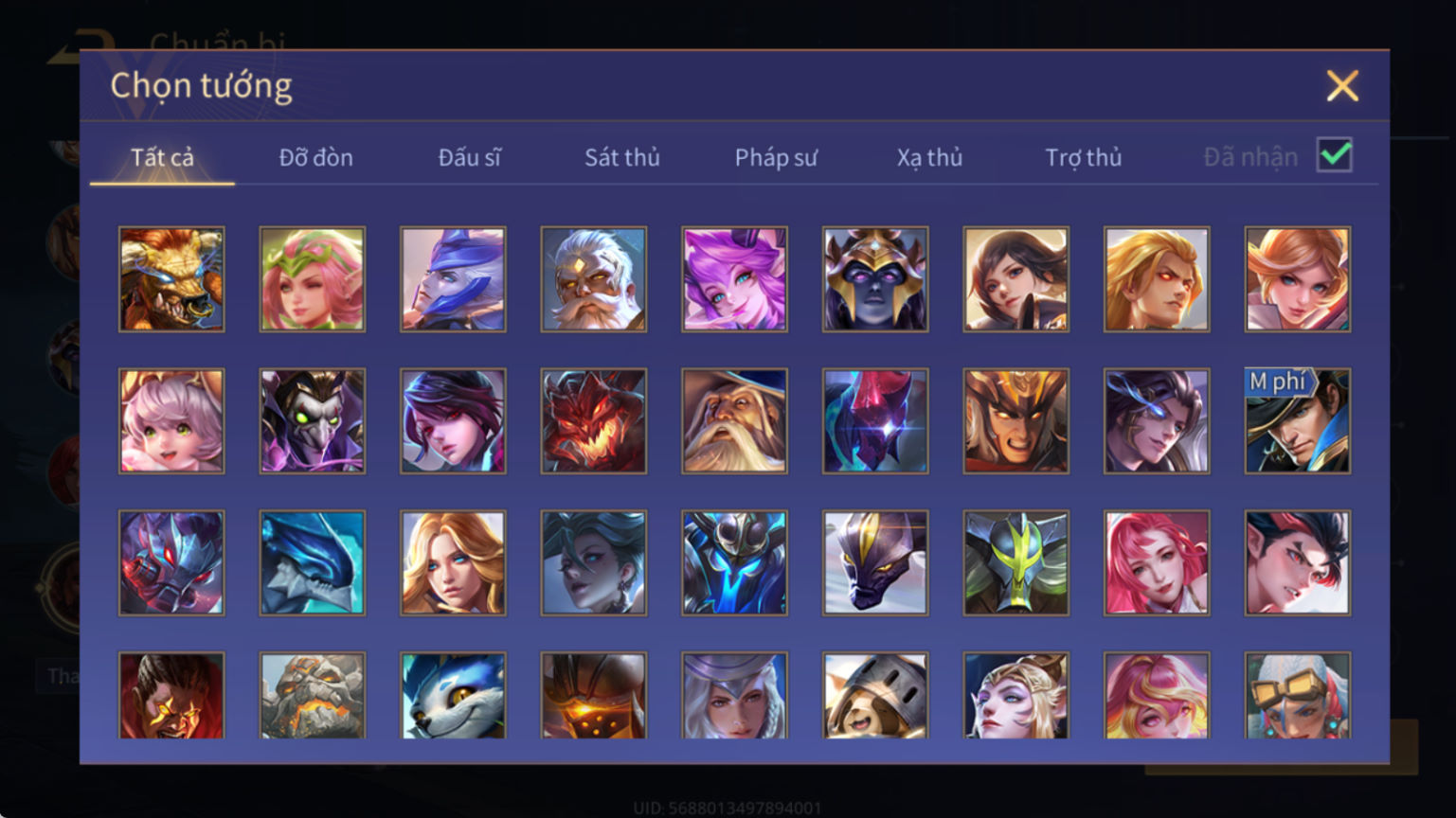
Task: Open the Trợ thủ tab
Action: point(1083,157)
